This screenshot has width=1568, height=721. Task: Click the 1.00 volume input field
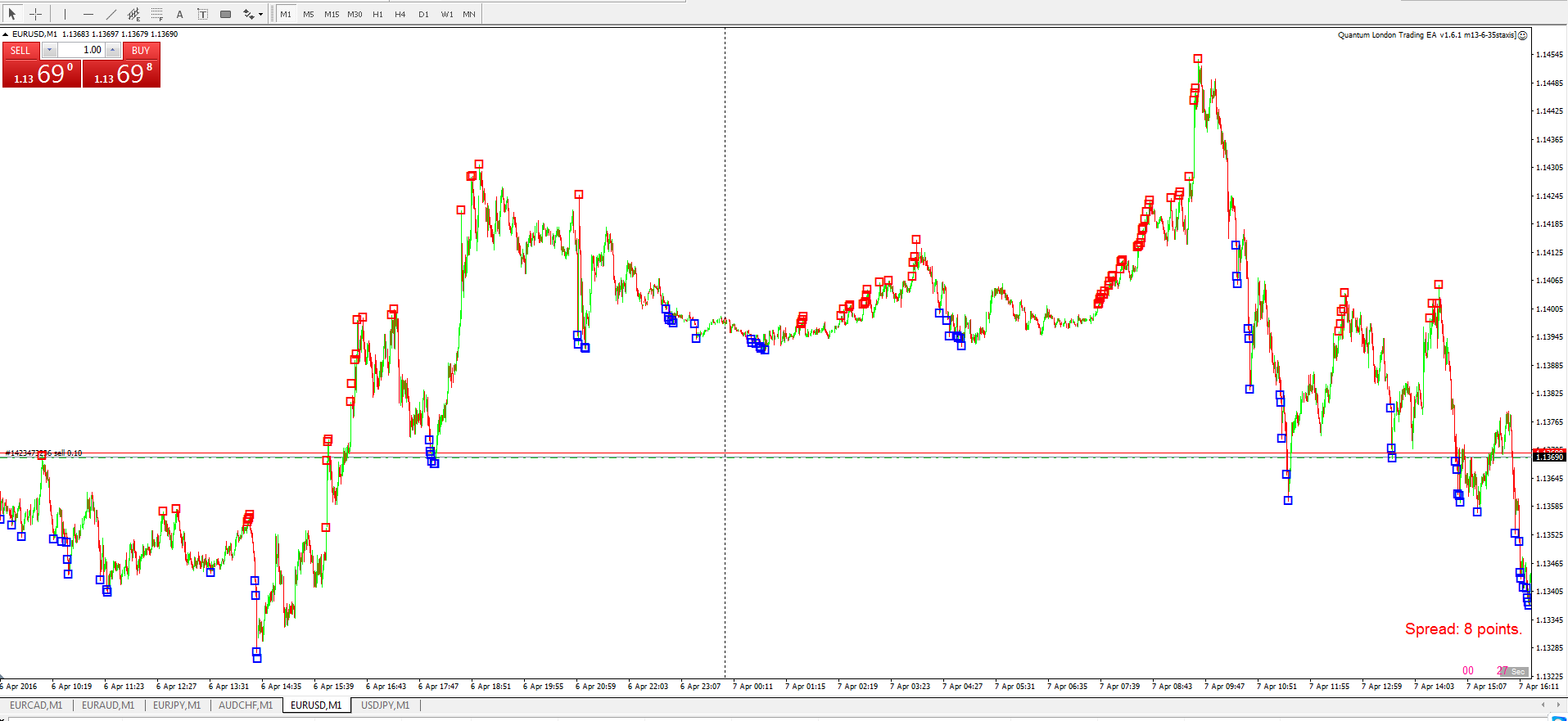81,50
